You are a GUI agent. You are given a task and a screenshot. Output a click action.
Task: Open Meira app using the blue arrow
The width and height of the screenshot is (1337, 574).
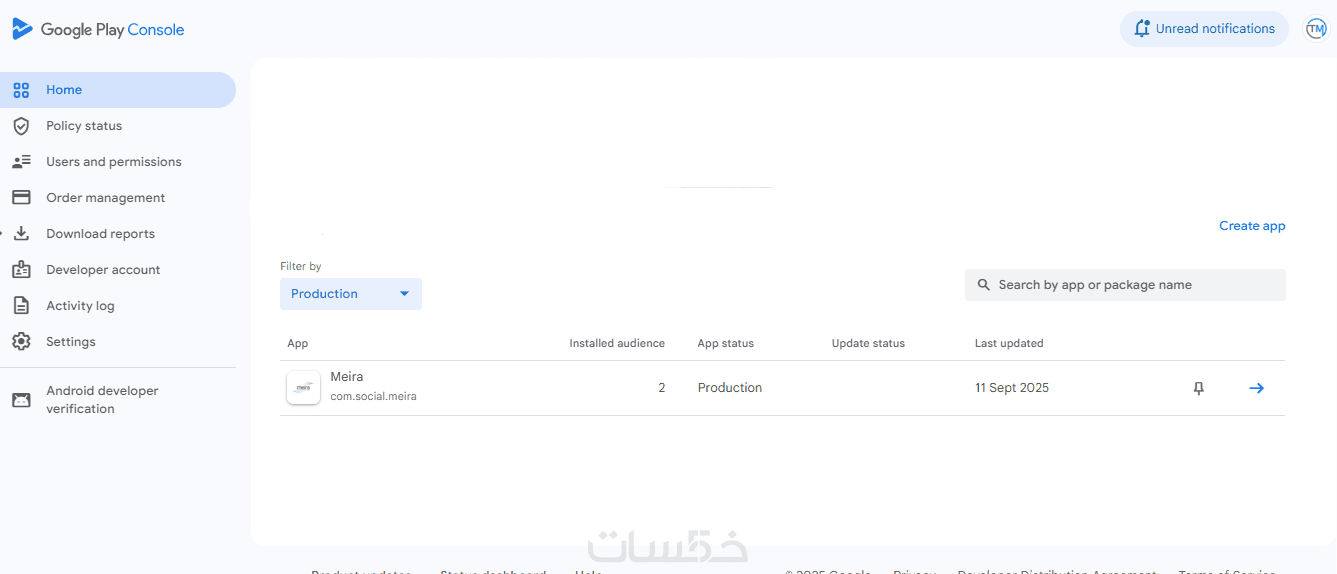click(x=1257, y=388)
